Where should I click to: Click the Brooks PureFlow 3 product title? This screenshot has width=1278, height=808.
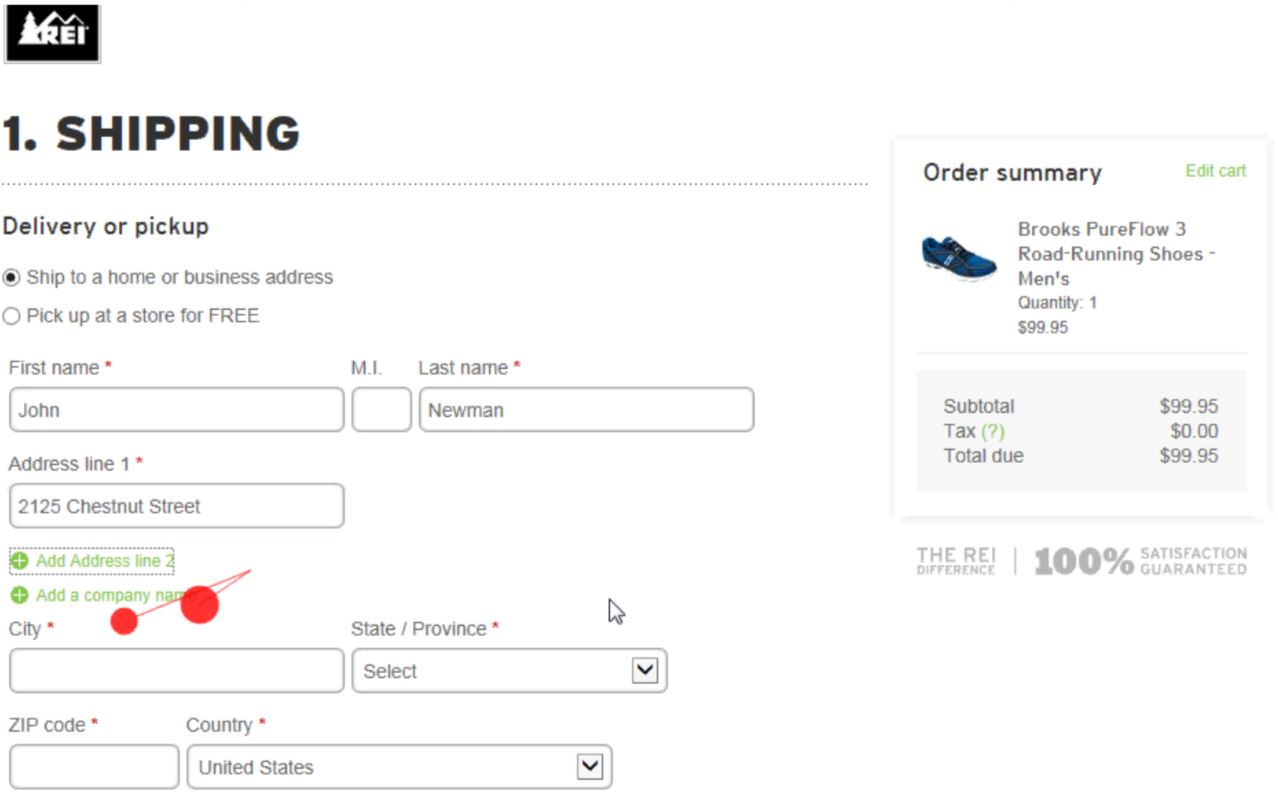(x=1116, y=254)
